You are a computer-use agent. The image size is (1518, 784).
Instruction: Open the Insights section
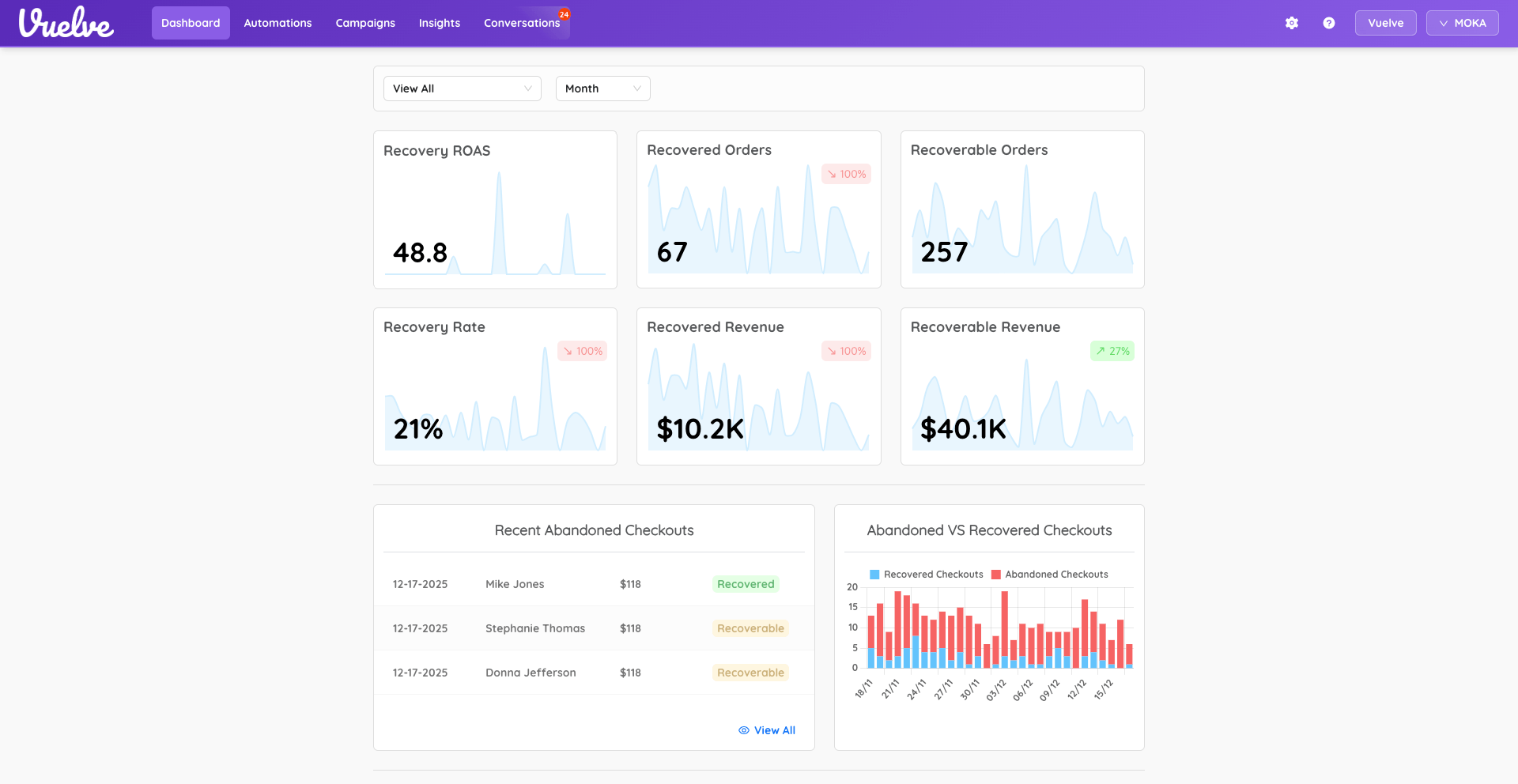coord(439,23)
